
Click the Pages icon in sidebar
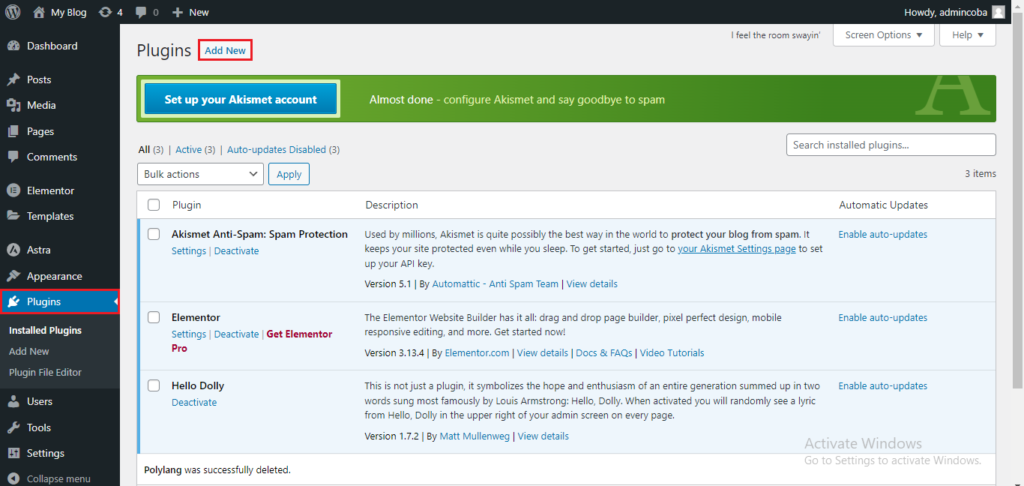pyautogui.click(x=13, y=131)
